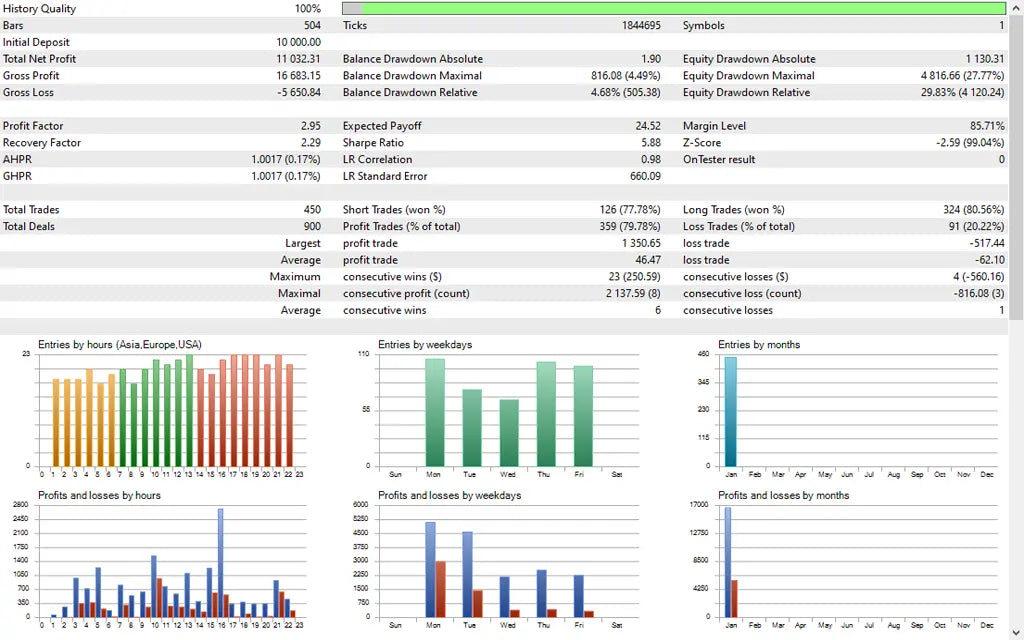Select the Total Trades count
The image size is (1024, 640).
click(x=315, y=209)
